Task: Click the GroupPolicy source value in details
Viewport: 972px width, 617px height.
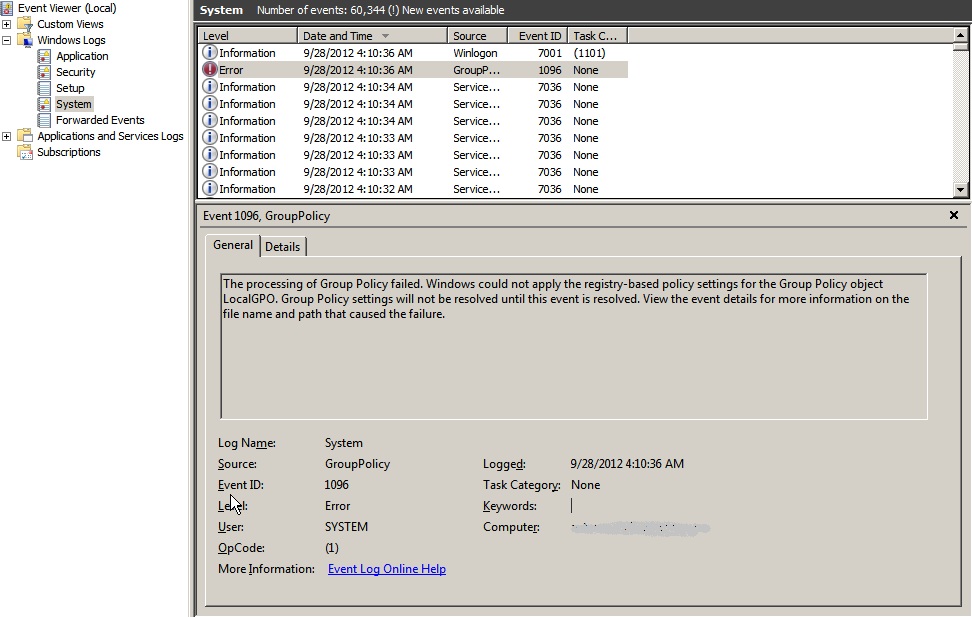Action: tap(357, 464)
